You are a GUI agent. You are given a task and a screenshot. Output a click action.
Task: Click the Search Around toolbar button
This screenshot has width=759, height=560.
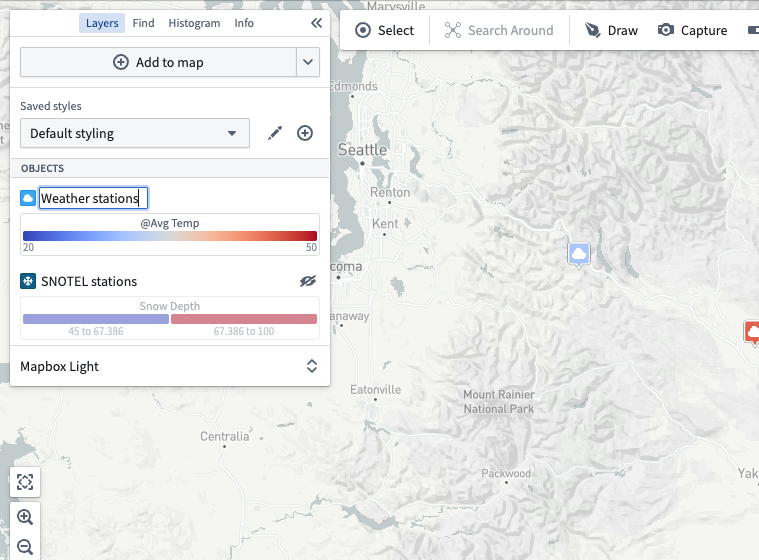[x=499, y=30]
